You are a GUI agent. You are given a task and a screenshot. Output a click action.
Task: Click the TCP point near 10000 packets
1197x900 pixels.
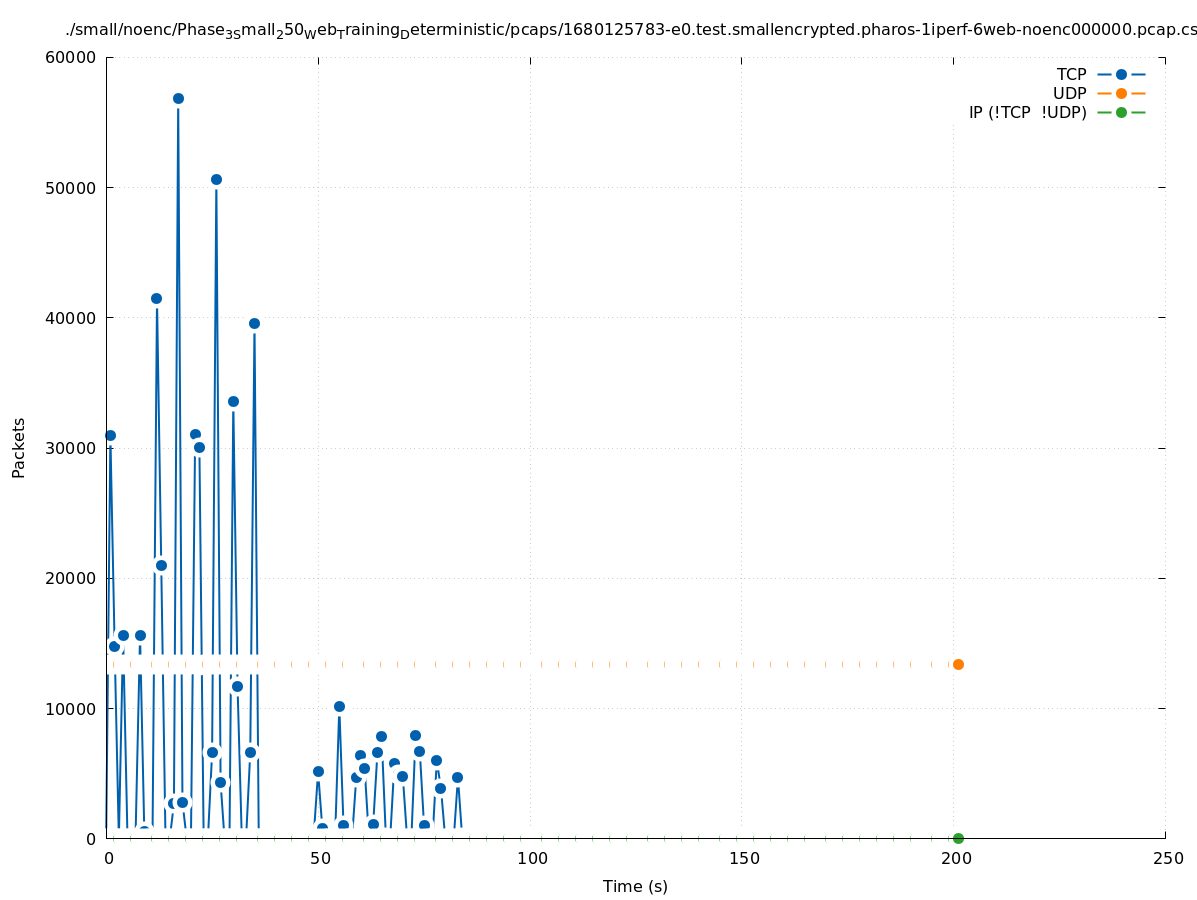point(339,707)
